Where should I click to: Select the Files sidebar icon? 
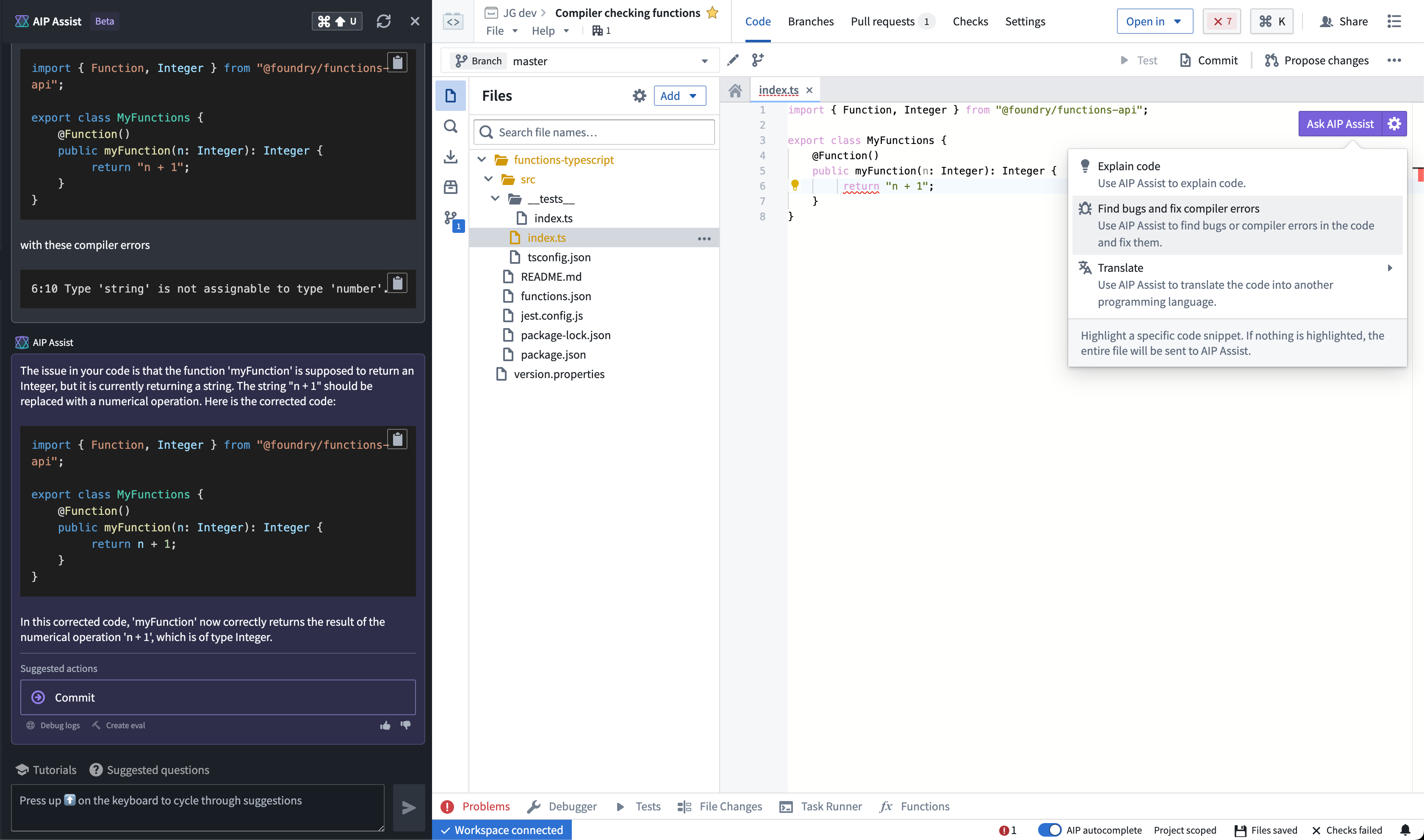tap(451, 95)
